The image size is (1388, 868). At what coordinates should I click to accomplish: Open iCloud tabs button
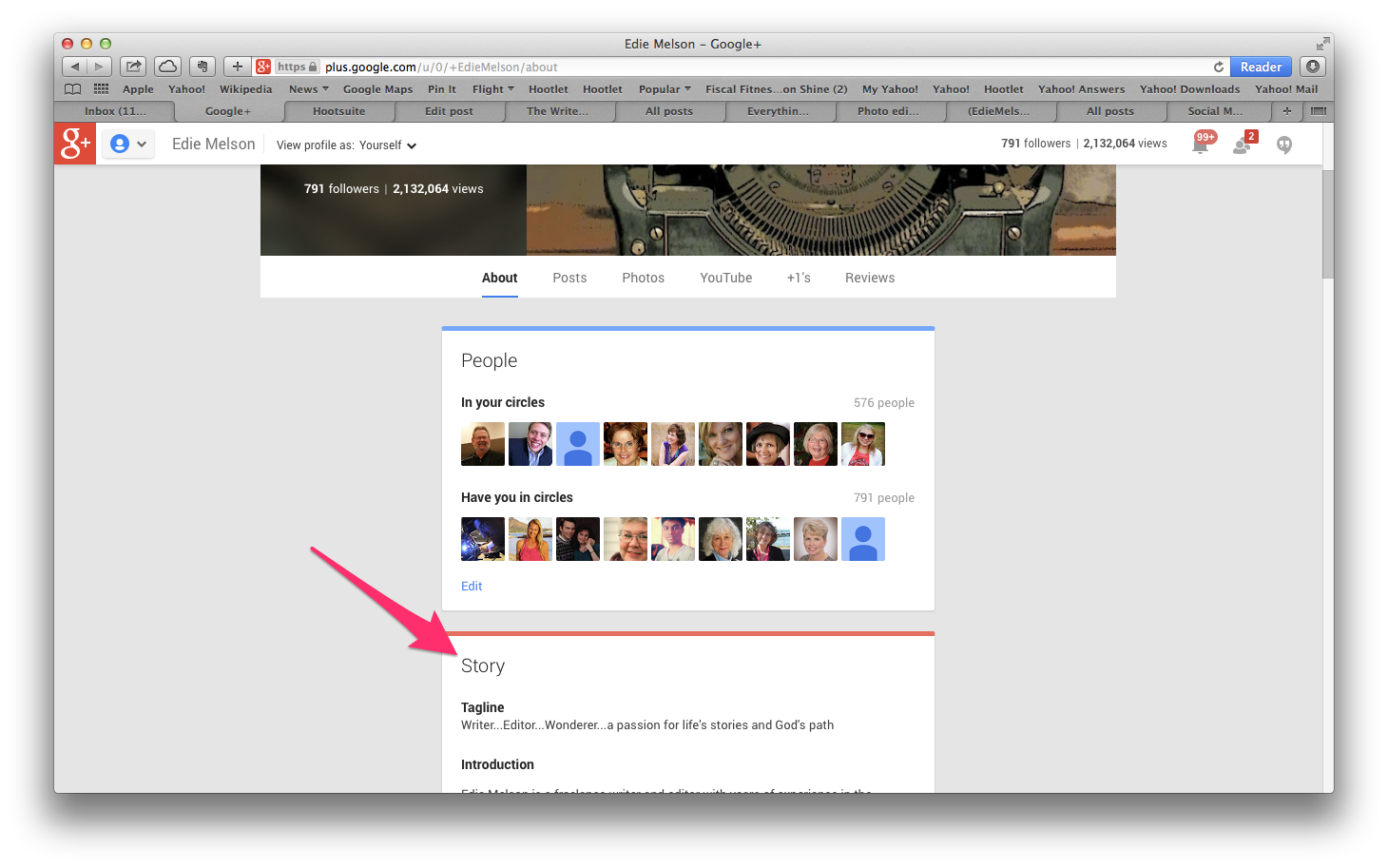click(167, 67)
